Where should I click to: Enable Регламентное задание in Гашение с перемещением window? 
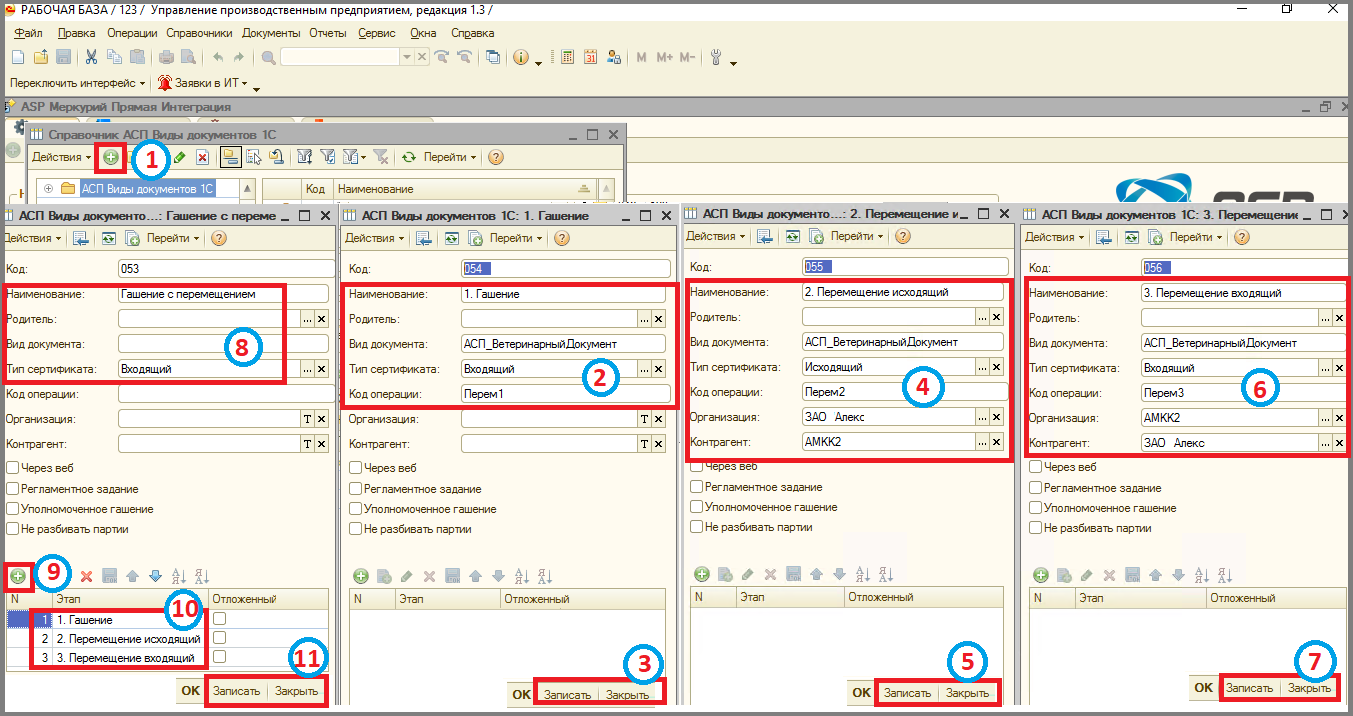point(13,488)
